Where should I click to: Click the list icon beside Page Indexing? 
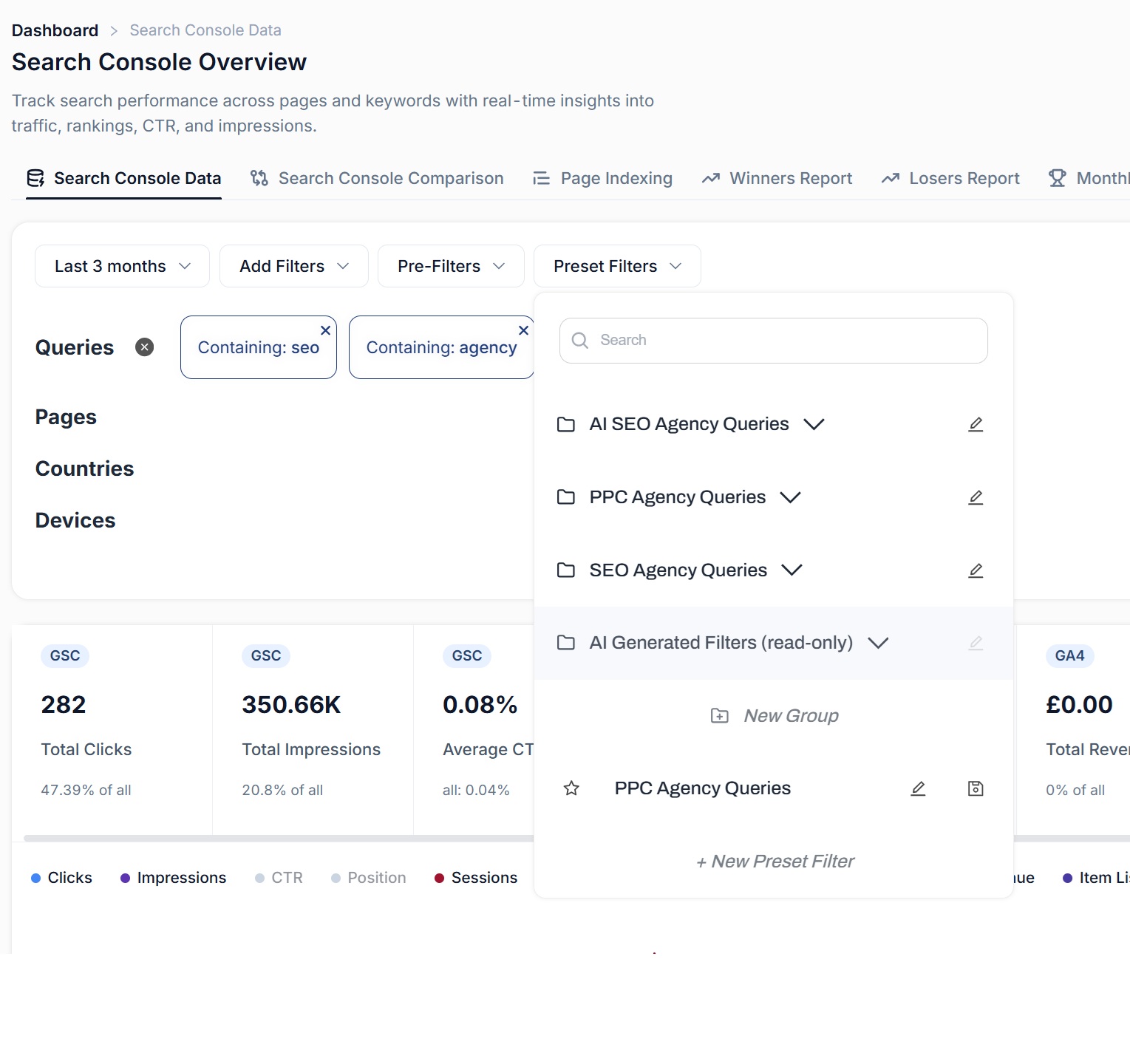[542, 178]
